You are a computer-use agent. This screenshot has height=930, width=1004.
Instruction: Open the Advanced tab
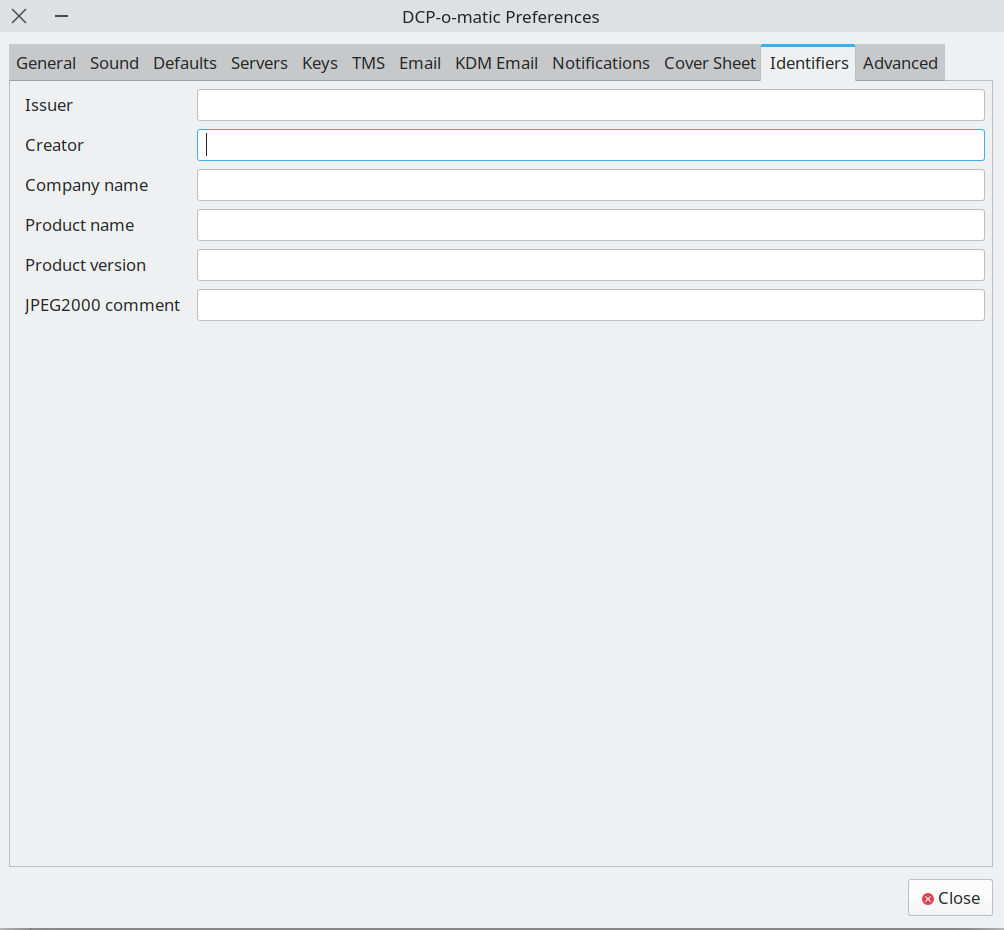tap(900, 63)
